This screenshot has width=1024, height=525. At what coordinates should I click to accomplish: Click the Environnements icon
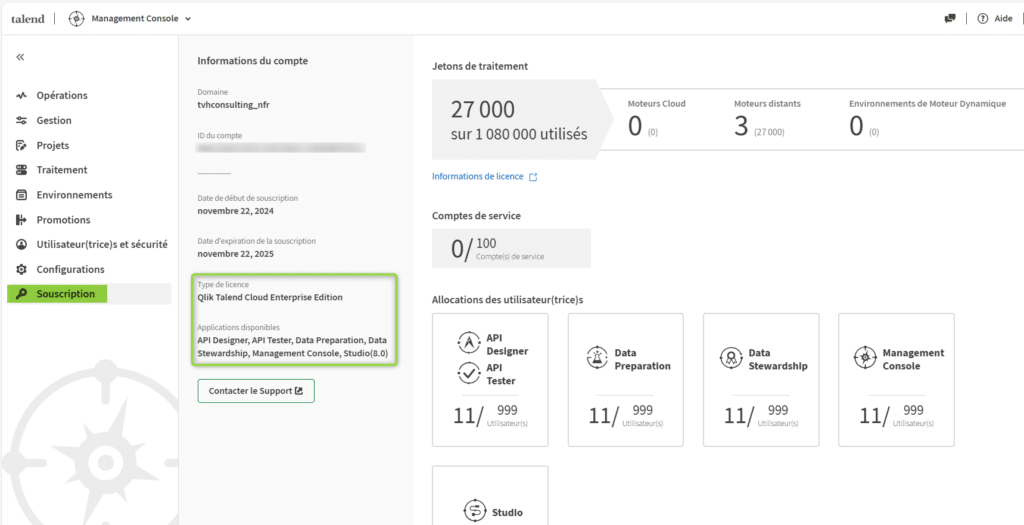click(x=22, y=195)
